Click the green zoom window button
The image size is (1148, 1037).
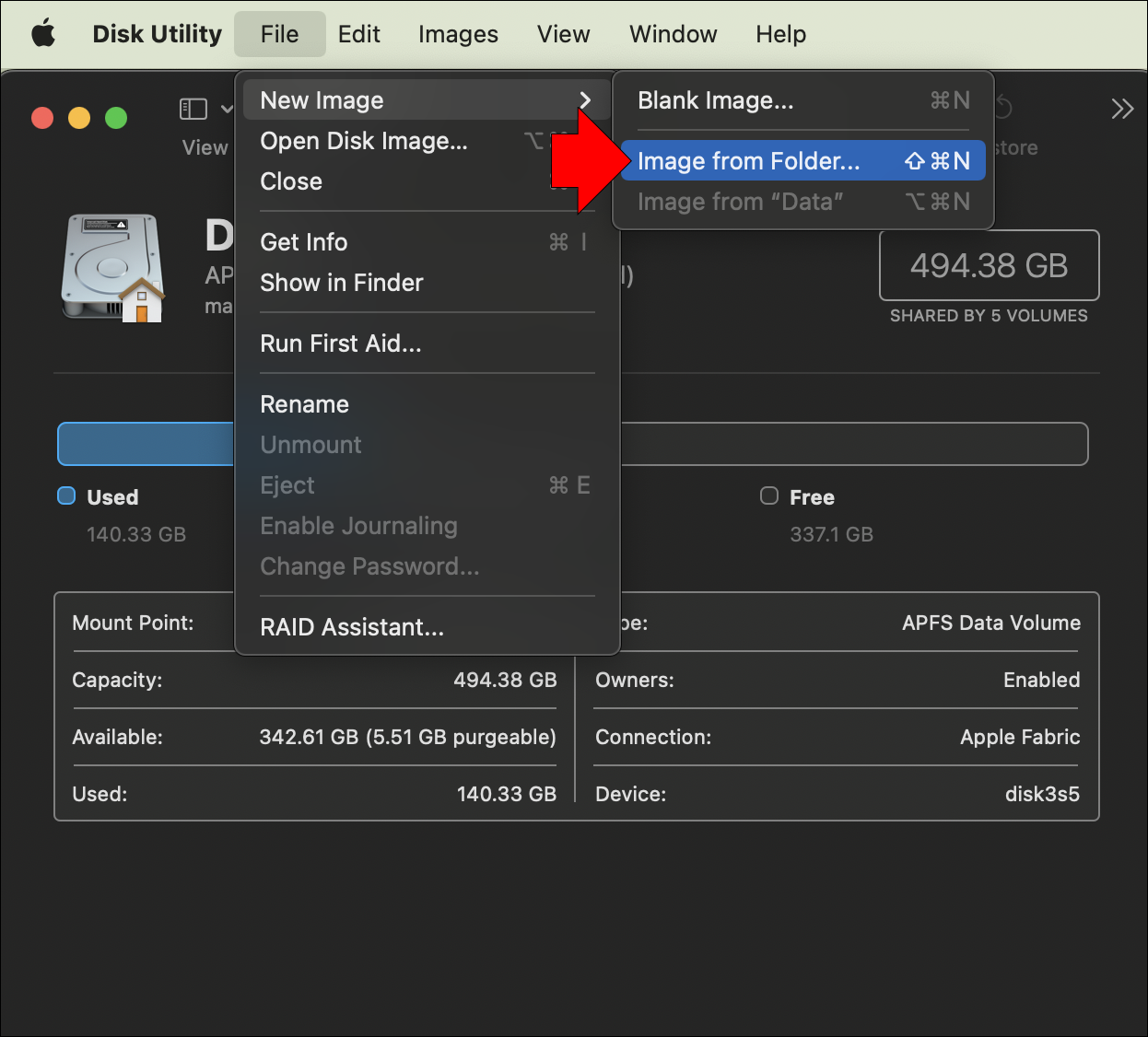tap(116, 118)
